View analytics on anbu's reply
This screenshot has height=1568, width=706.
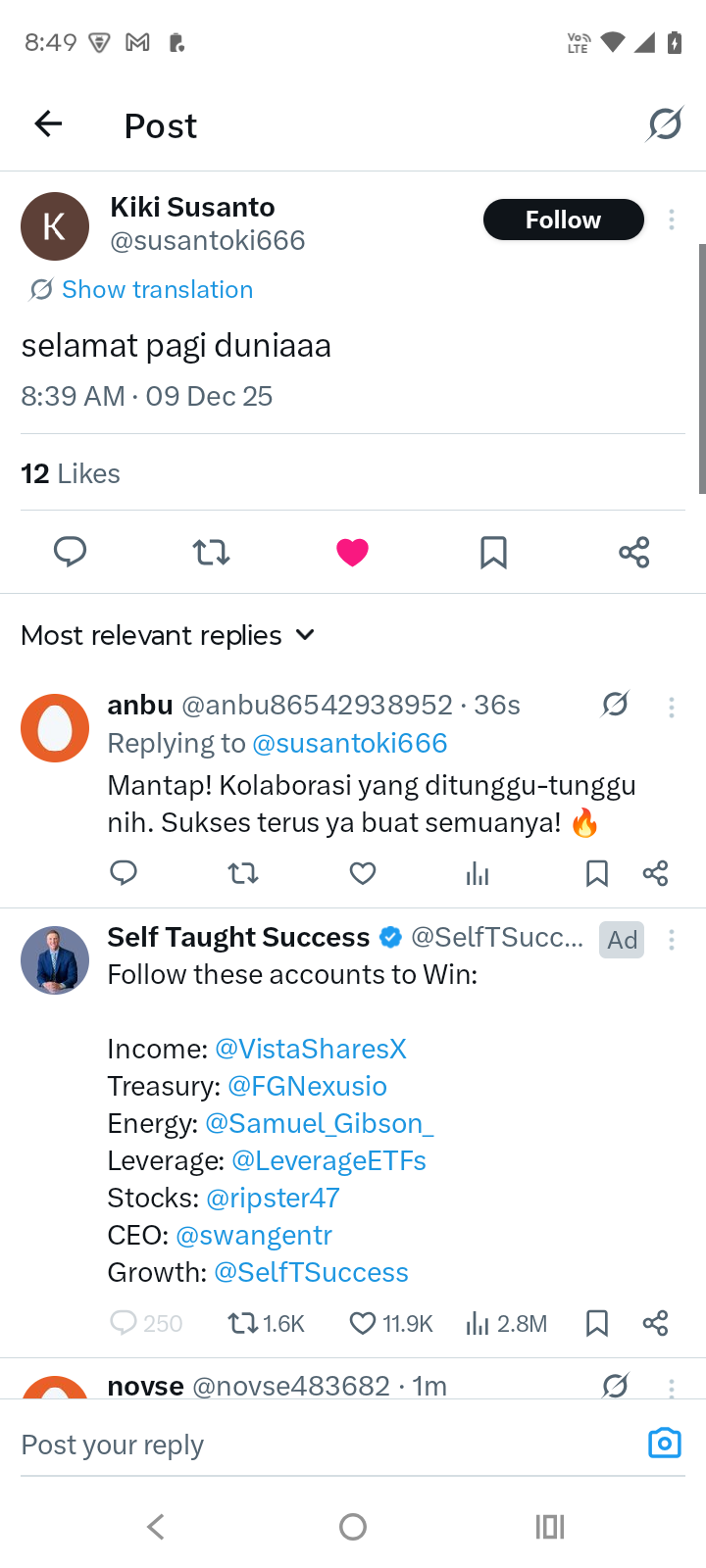pos(478,873)
